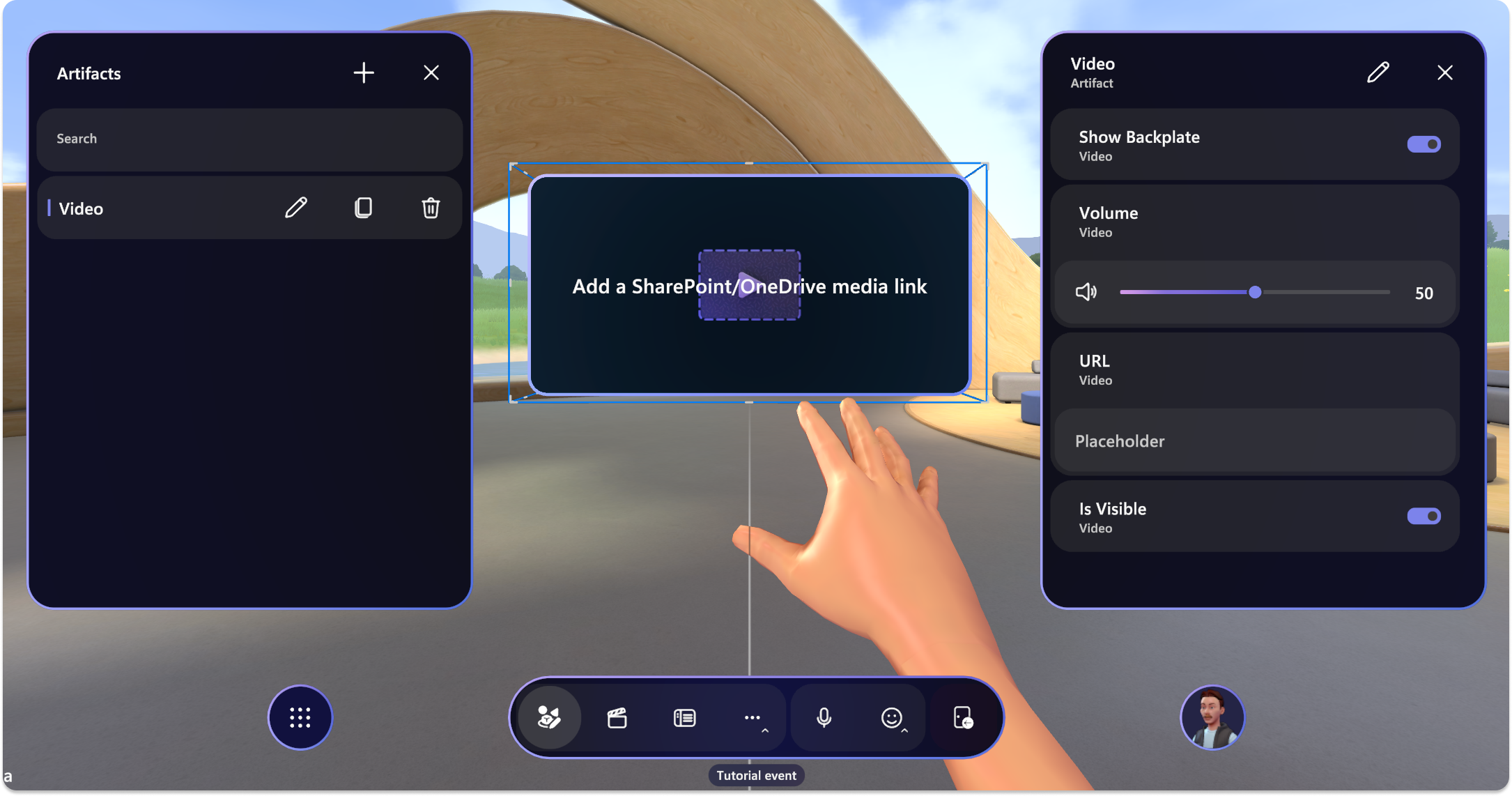Click the duplicate copy icon for Video

click(363, 207)
